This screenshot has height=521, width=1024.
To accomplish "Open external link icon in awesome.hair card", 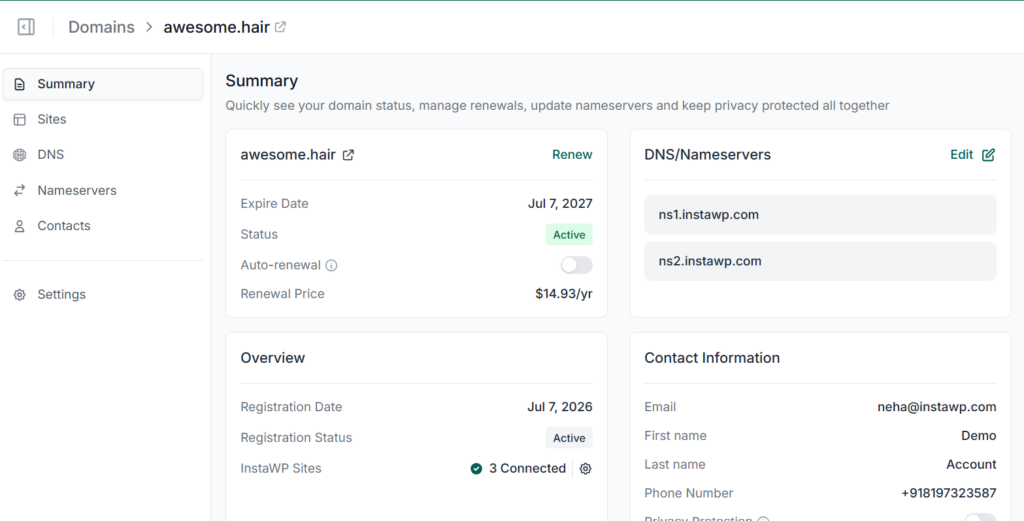I will click(348, 155).
